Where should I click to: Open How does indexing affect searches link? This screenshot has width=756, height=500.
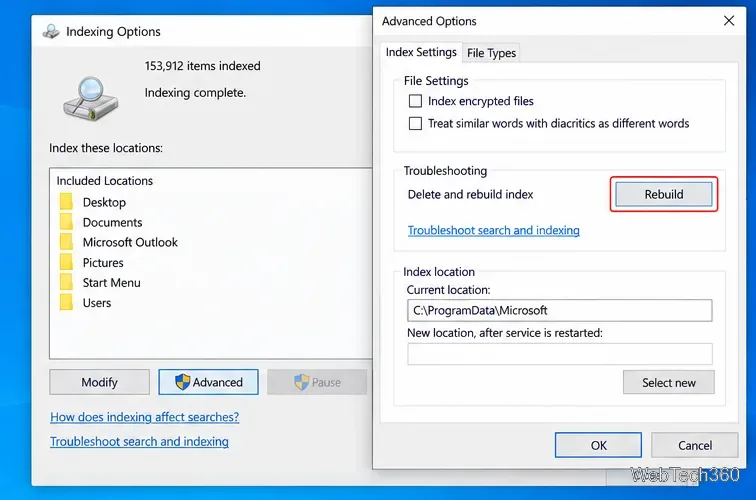pyautogui.click(x=145, y=417)
